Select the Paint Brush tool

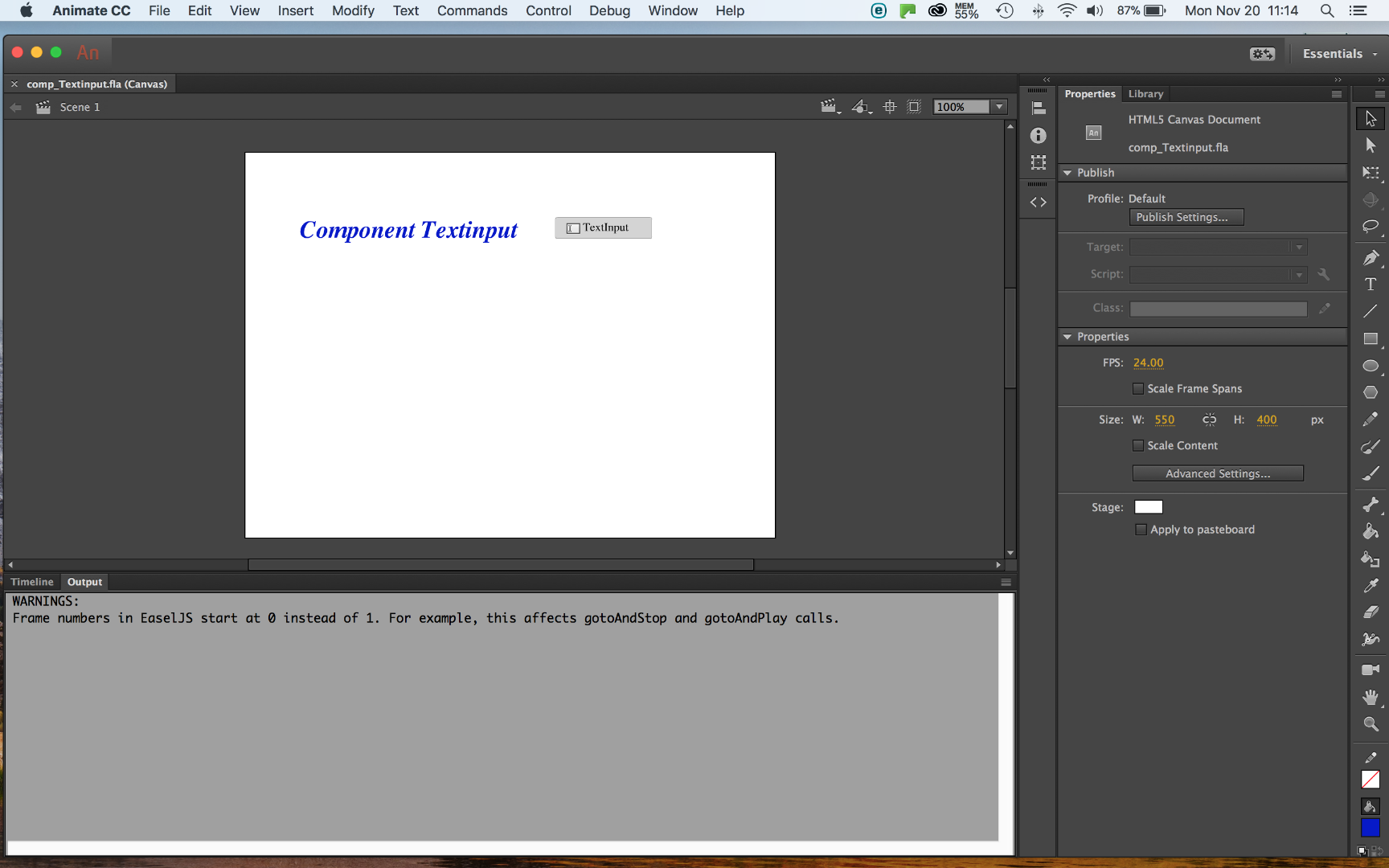(1371, 447)
